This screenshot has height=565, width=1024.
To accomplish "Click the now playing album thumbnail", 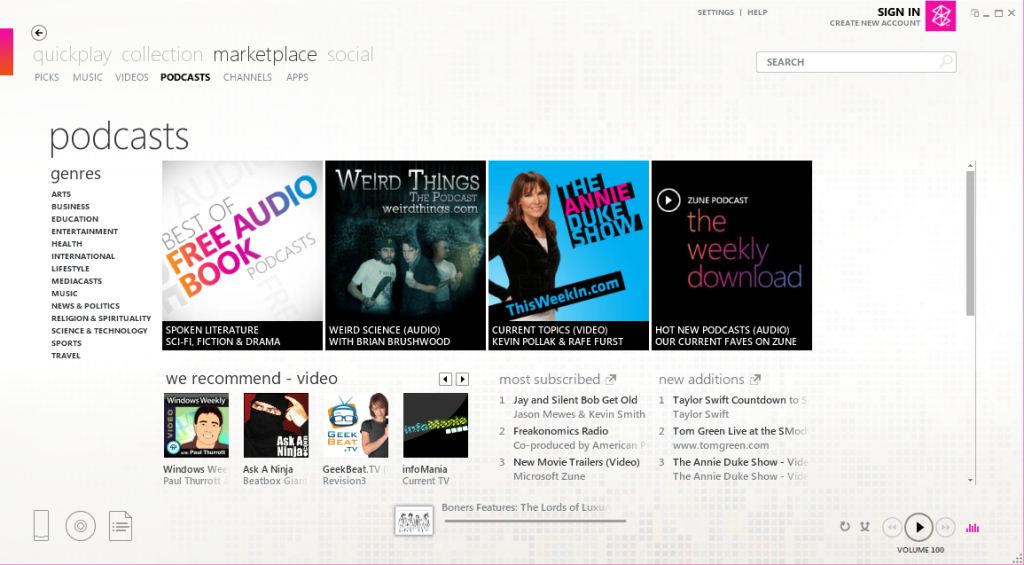I will 414,521.
